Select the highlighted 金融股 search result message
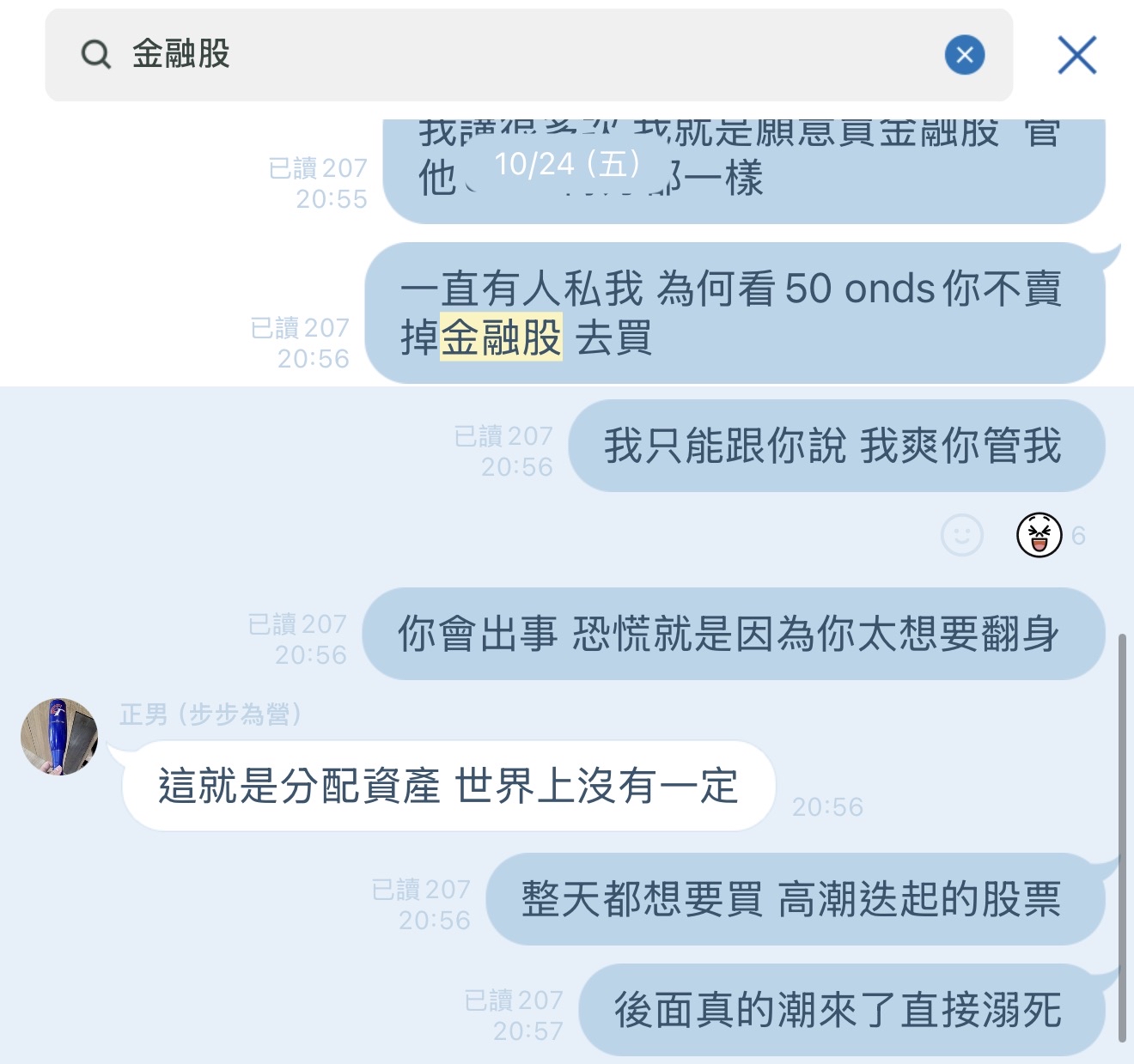 [x=735, y=313]
